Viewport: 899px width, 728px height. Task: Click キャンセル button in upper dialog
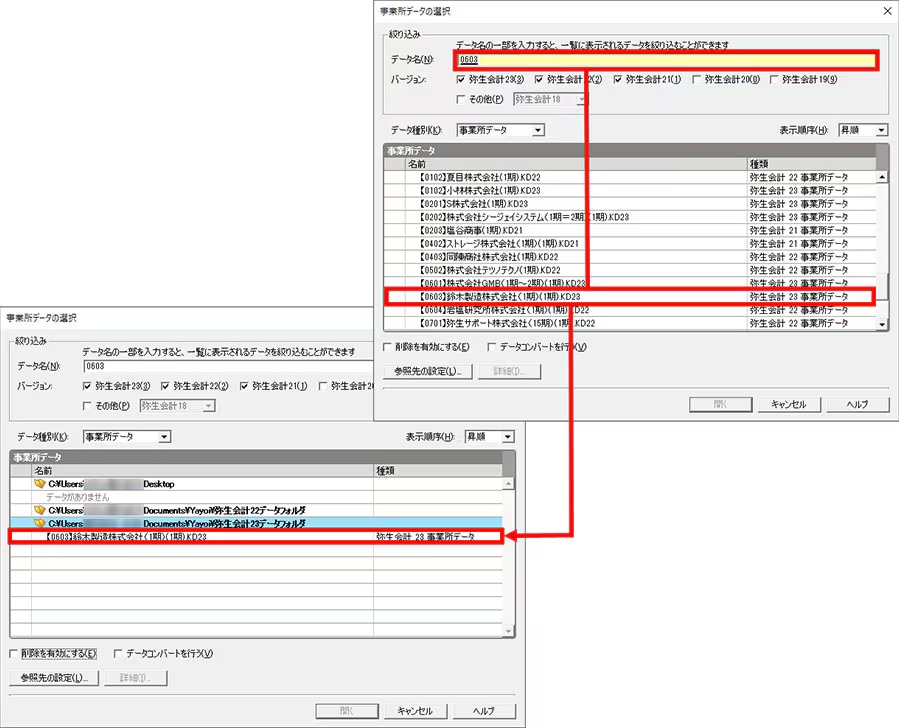pyautogui.click(x=789, y=405)
